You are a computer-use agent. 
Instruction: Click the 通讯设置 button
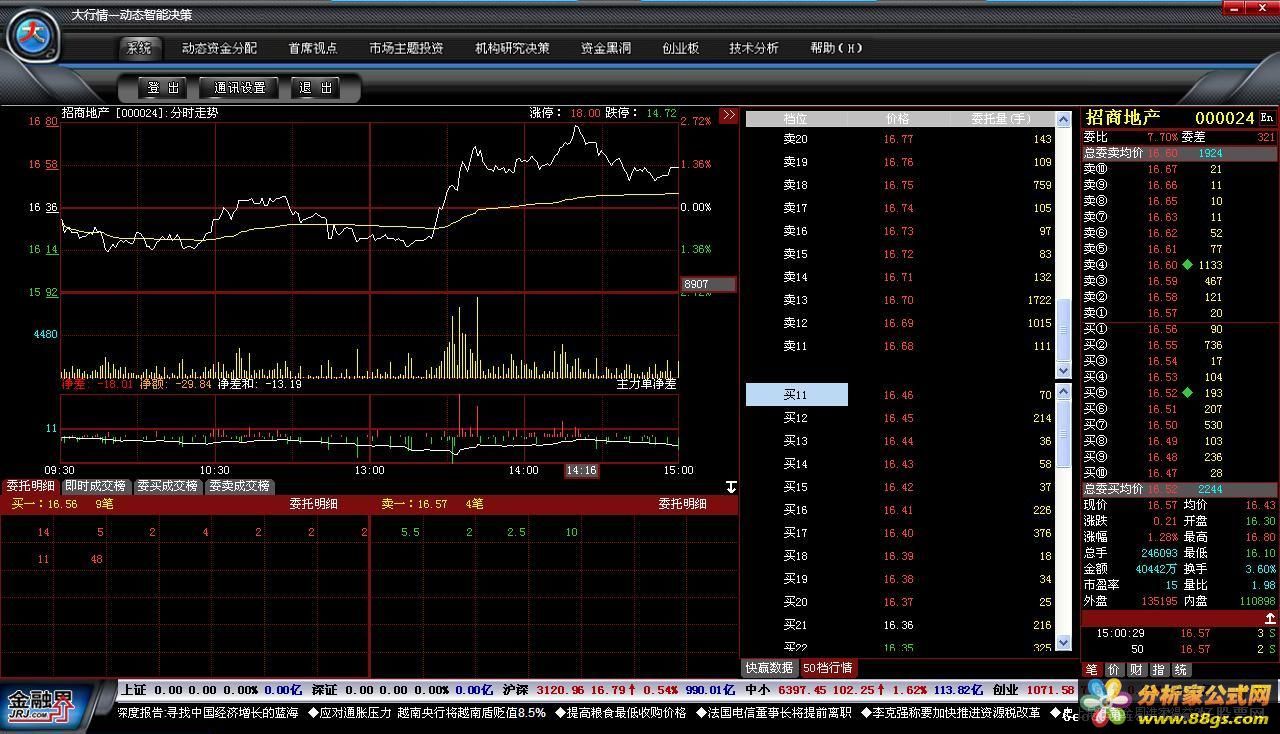[x=239, y=88]
